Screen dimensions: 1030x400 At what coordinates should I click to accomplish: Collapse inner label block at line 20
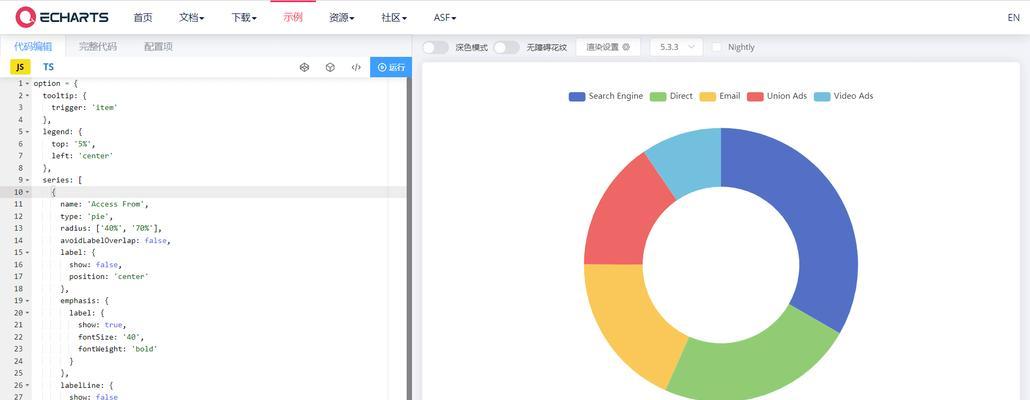(27, 313)
